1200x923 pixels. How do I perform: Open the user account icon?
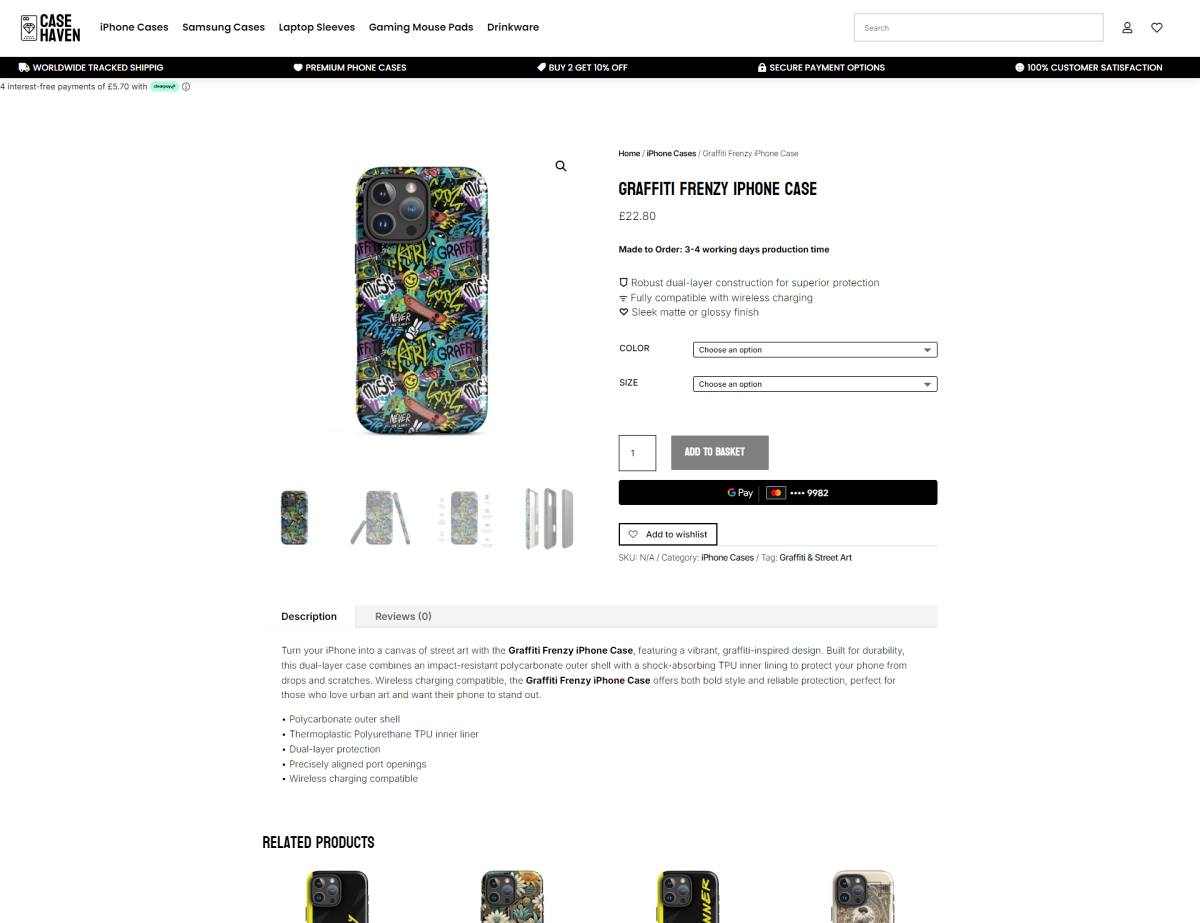tap(1127, 28)
